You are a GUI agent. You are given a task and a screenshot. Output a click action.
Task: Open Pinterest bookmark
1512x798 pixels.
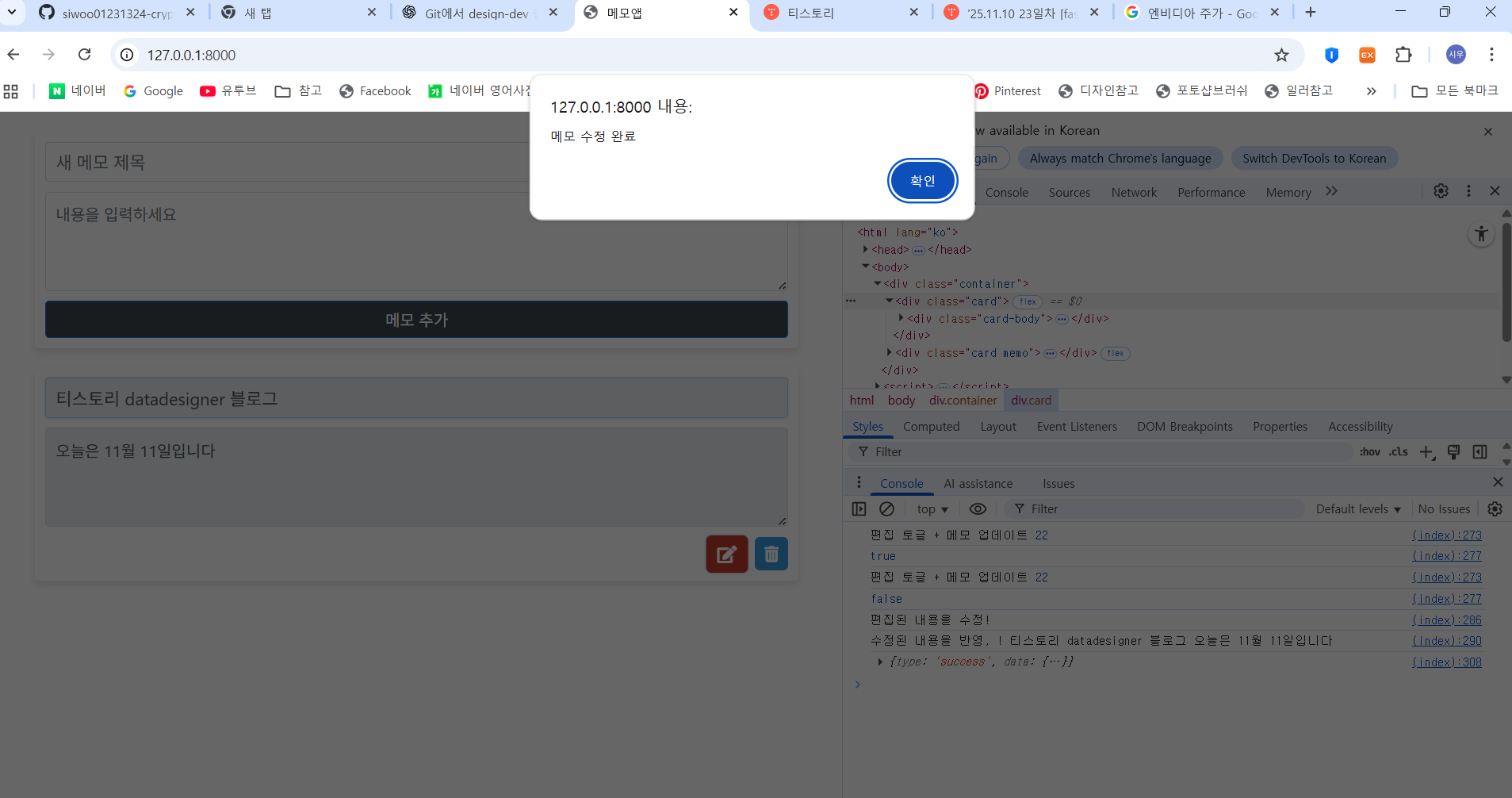[x=1009, y=91]
